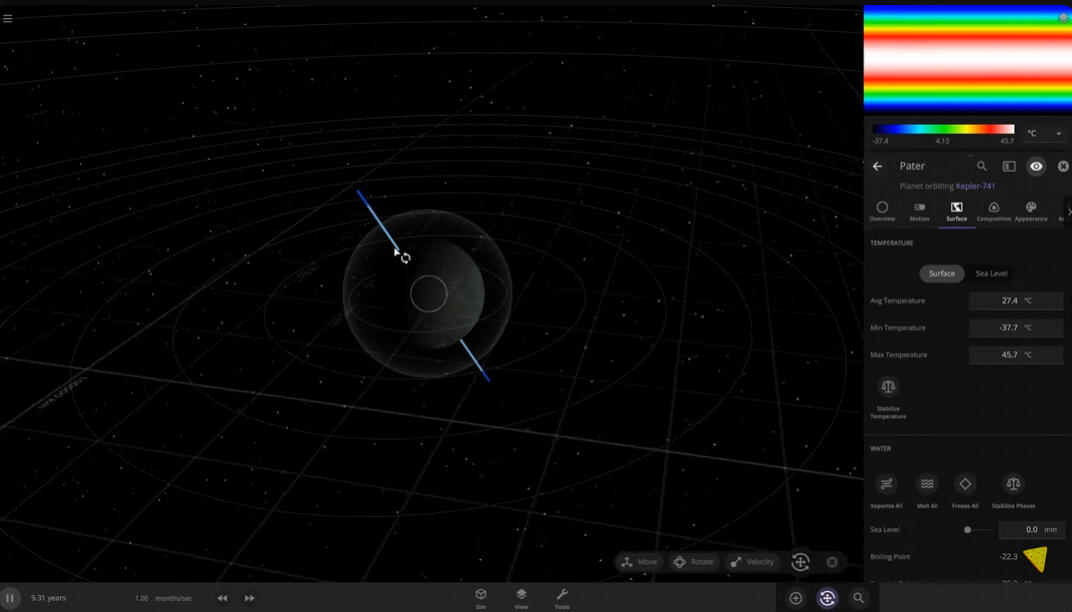Click the Sea Level slider handle
1072x612 pixels.
[967, 530]
